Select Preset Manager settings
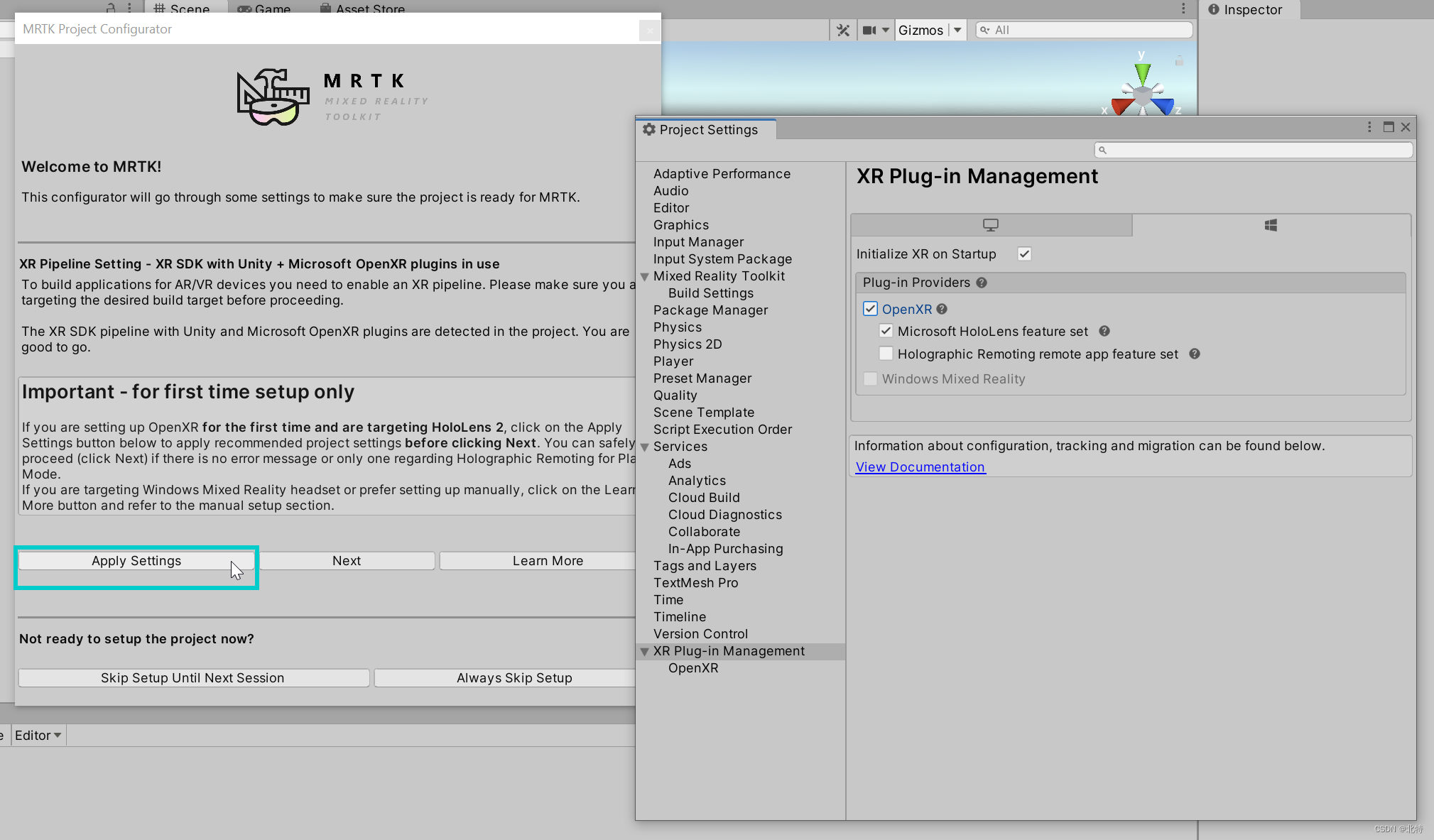 [702, 378]
